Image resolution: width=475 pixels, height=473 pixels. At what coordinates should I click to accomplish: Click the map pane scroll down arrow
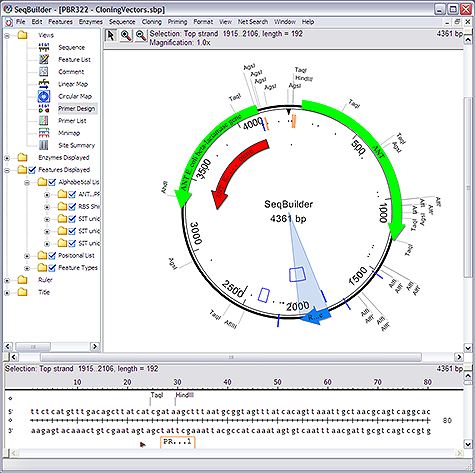468,348
